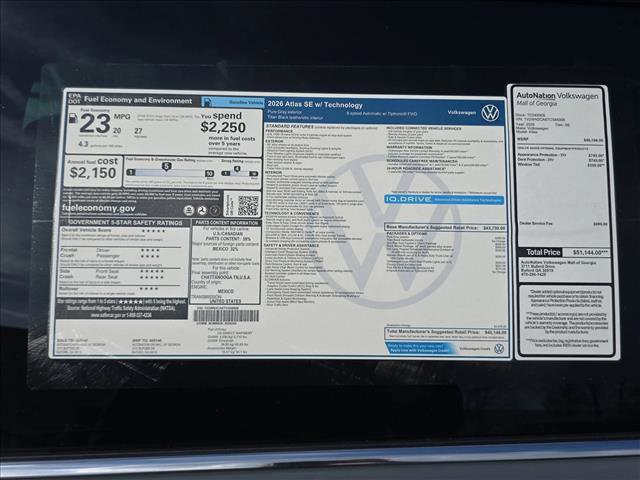
Task: Click the QR code next to fueleconomy.gov
Action: tap(248, 205)
